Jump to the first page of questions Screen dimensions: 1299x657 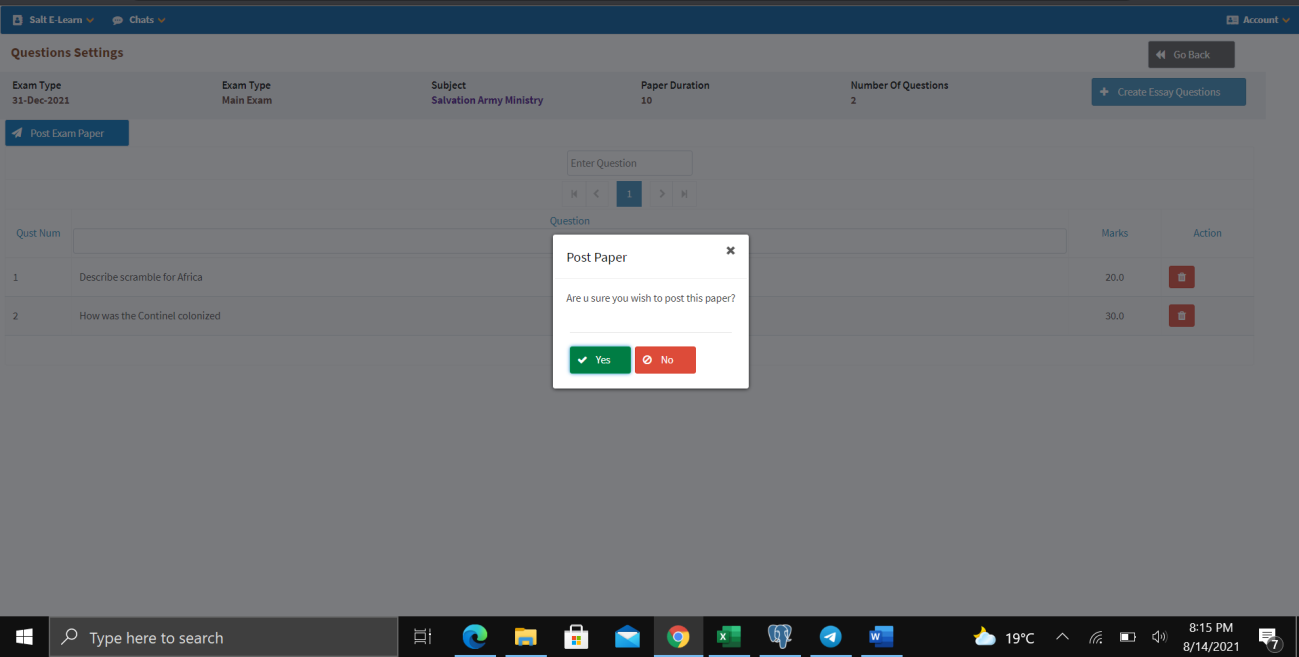[574, 193]
